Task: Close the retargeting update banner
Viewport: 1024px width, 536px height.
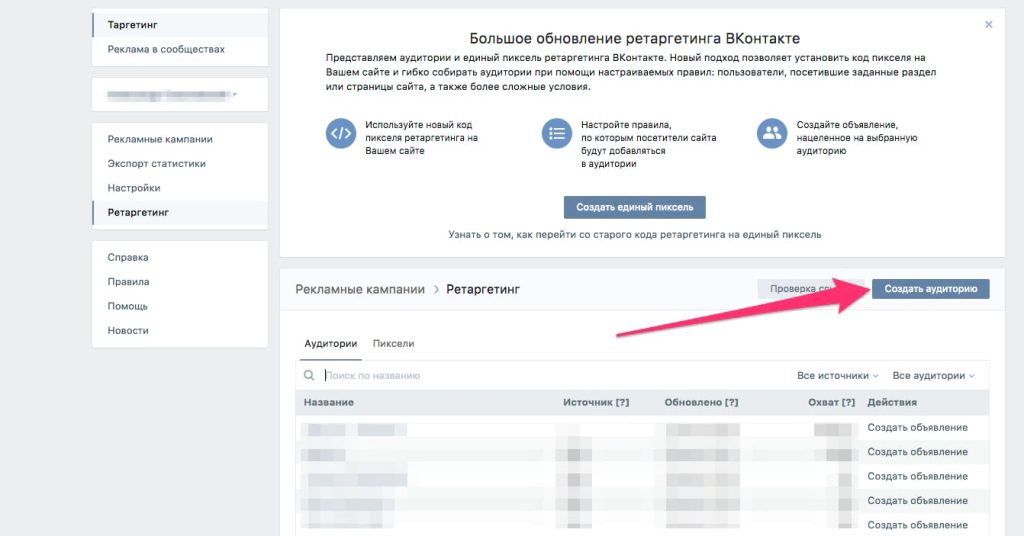Action: (988, 25)
